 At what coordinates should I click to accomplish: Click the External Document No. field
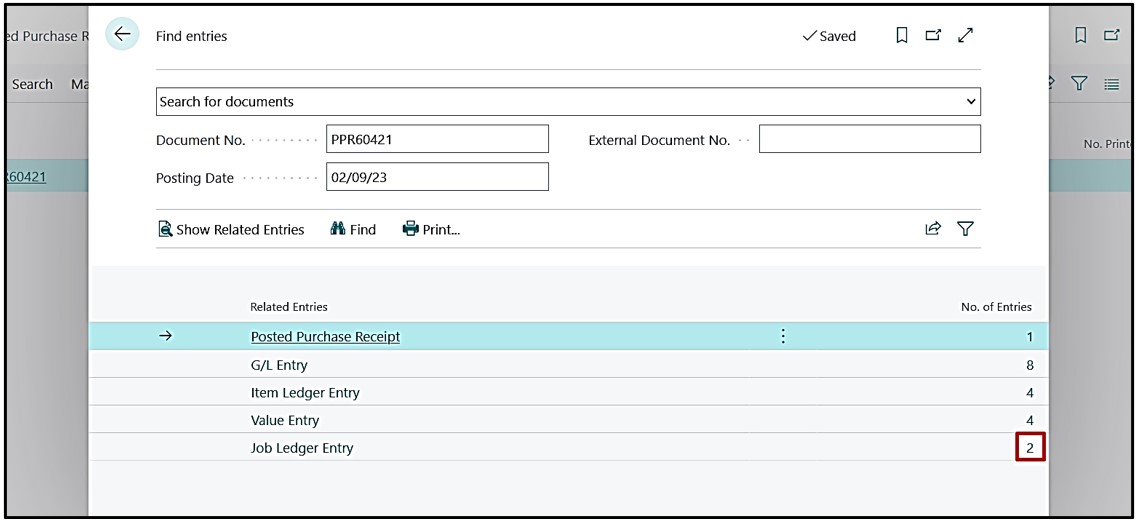click(869, 140)
